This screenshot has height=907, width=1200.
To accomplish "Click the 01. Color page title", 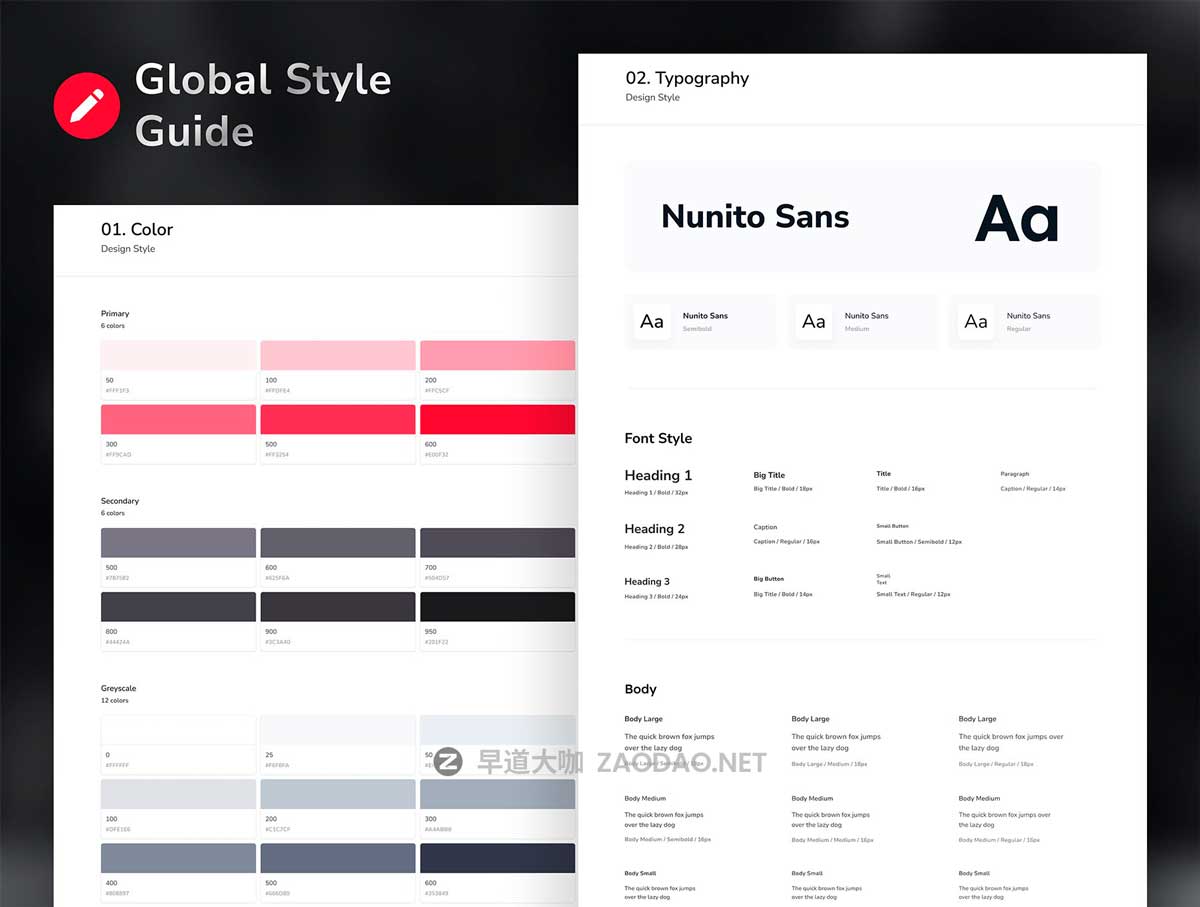I will coord(137,230).
